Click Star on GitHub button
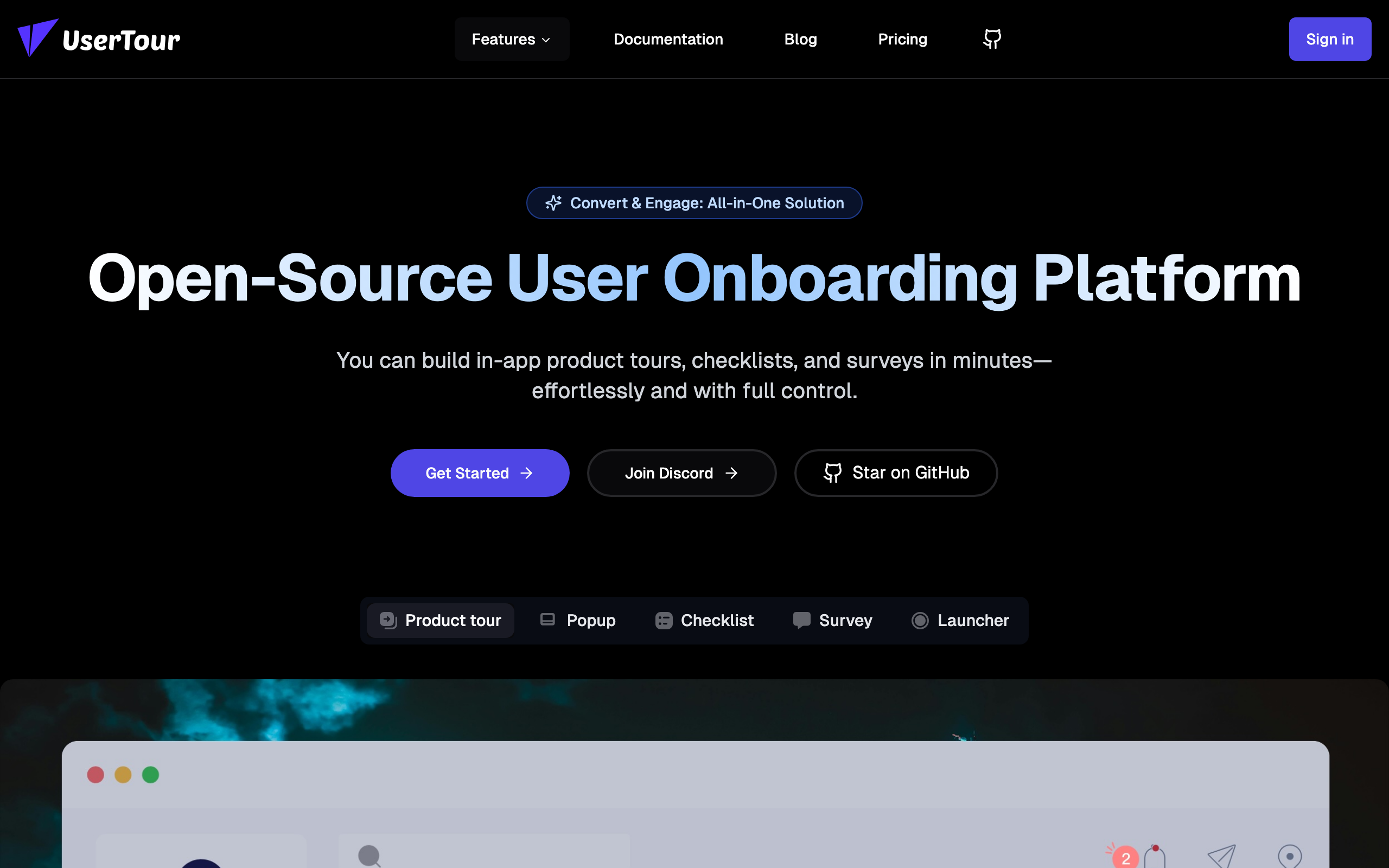 (x=895, y=473)
